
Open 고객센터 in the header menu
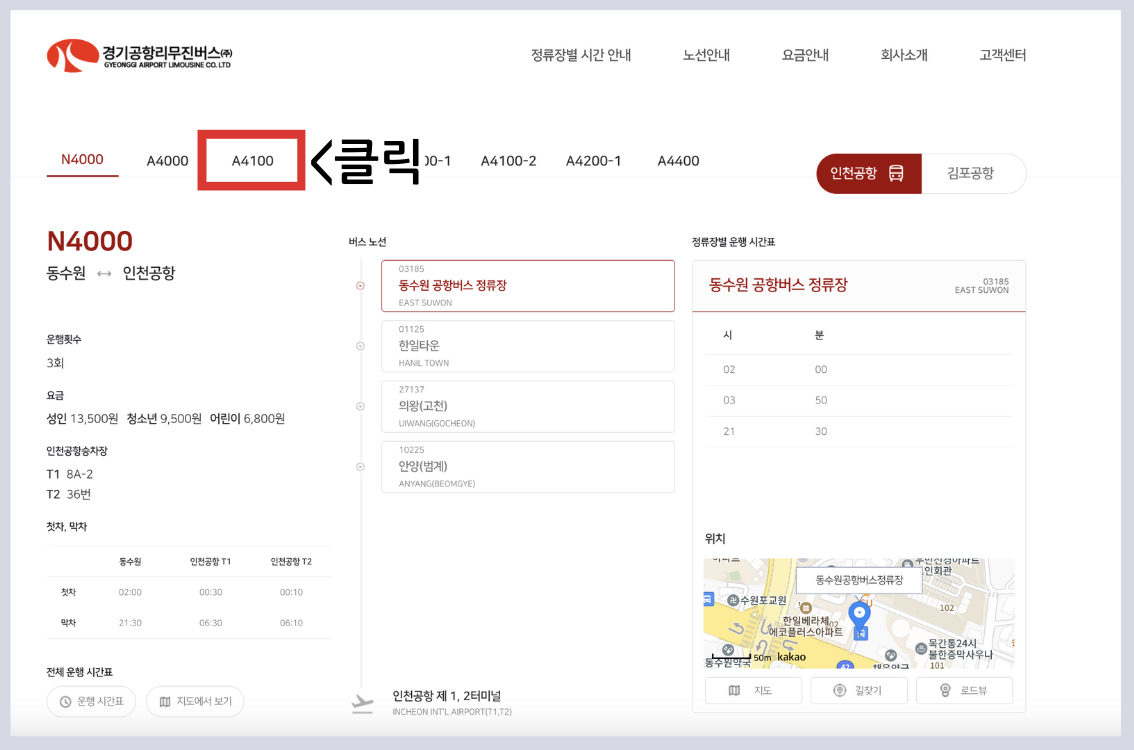click(1001, 55)
